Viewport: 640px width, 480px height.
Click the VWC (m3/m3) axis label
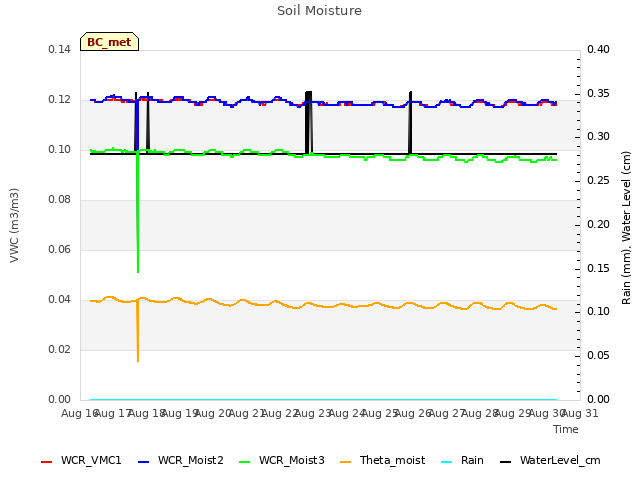[x=14, y=225]
